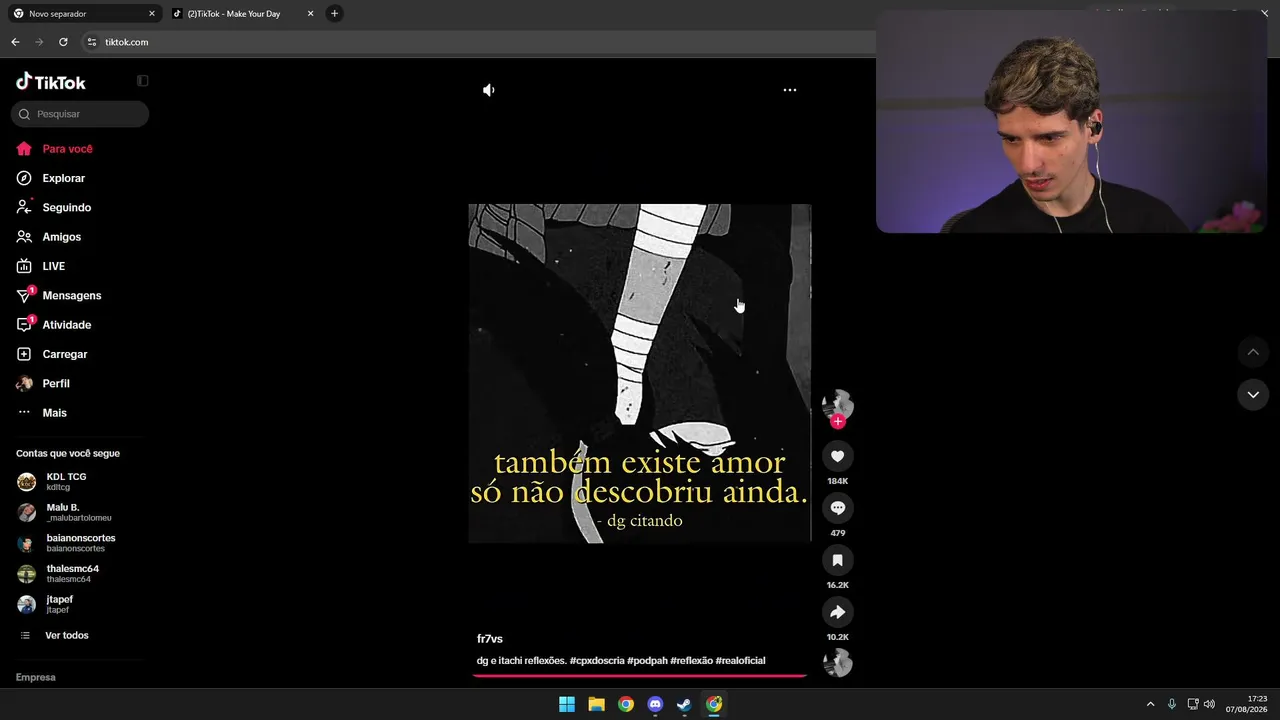1280x720 pixels.
Task: Show hidden system tray icons
Action: pyautogui.click(x=1150, y=704)
